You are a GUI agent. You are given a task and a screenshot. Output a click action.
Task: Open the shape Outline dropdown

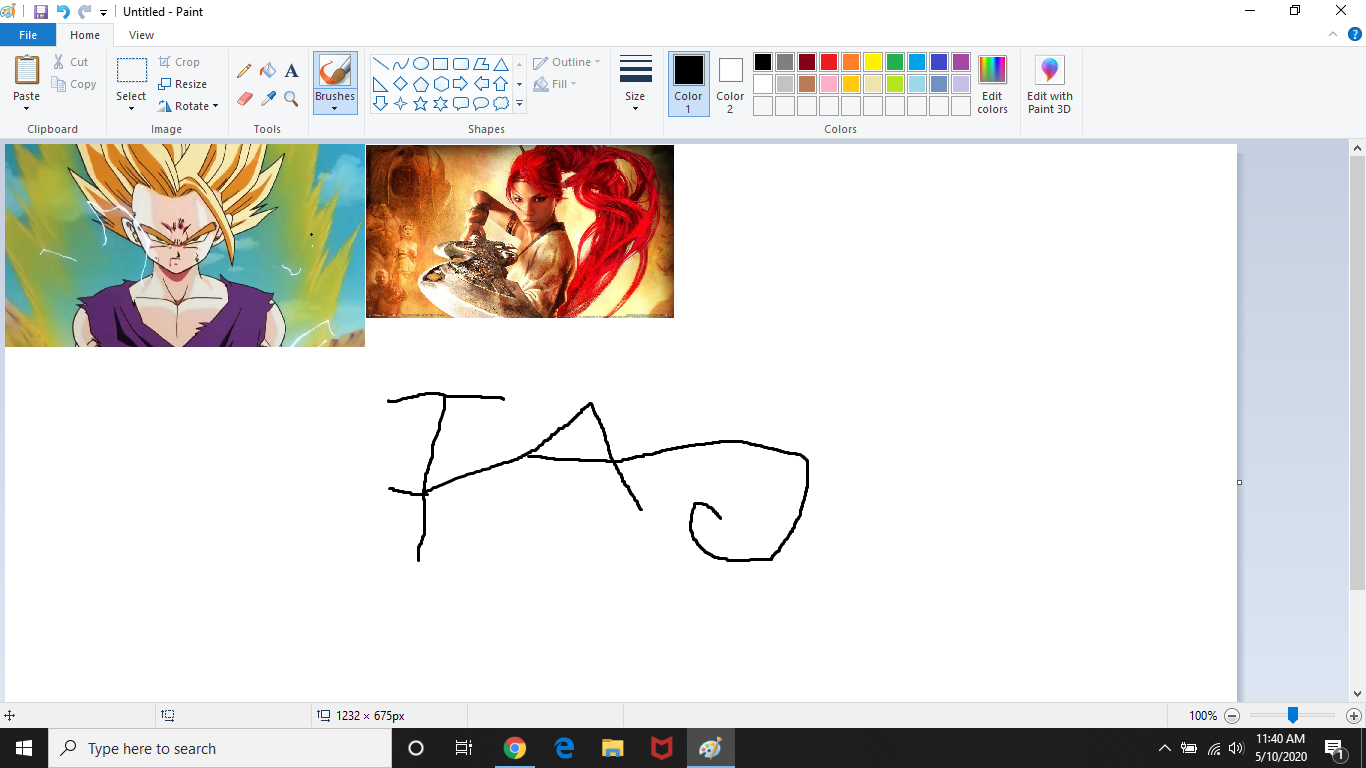pyautogui.click(x=567, y=62)
